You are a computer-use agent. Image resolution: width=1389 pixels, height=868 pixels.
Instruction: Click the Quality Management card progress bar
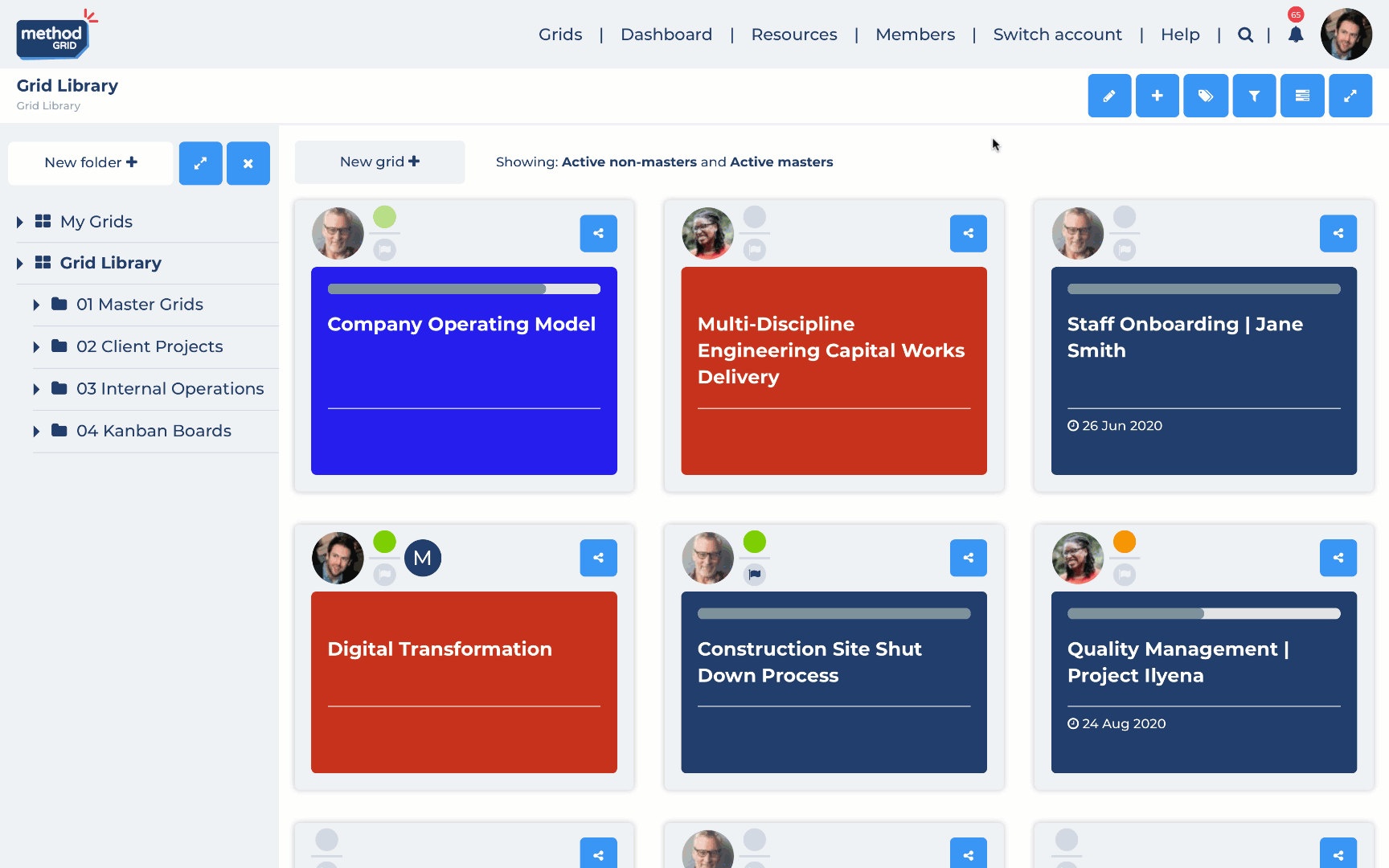pyautogui.click(x=1203, y=614)
